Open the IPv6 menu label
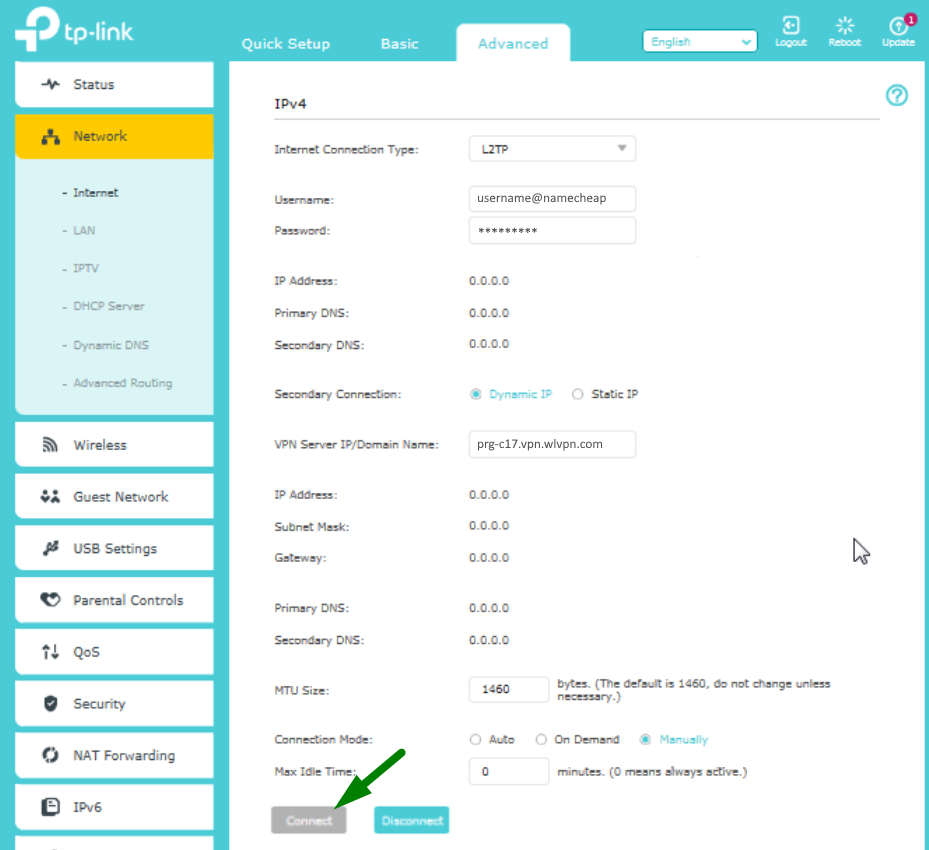The image size is (929, 850). tap(88, 807)
